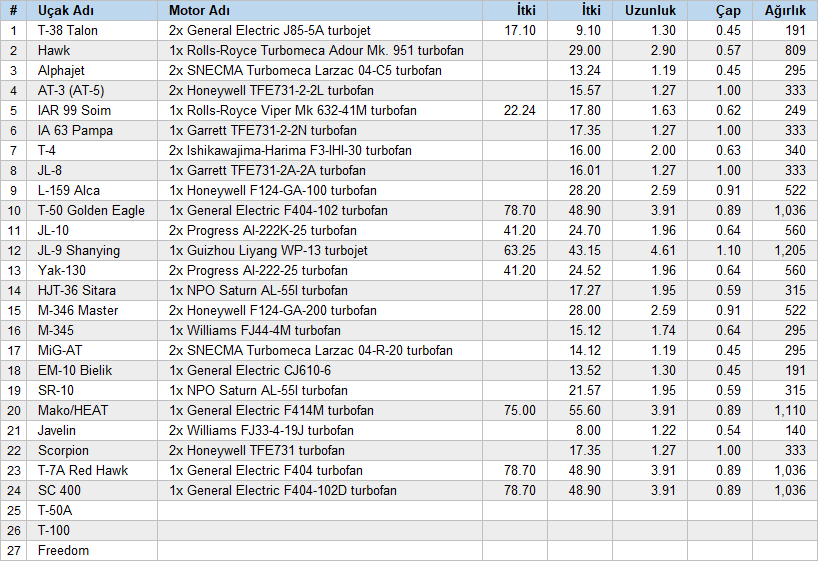The image size is (818, 561).
Task: Click the 'Uzunluk' column header
Action: point(649,10)
